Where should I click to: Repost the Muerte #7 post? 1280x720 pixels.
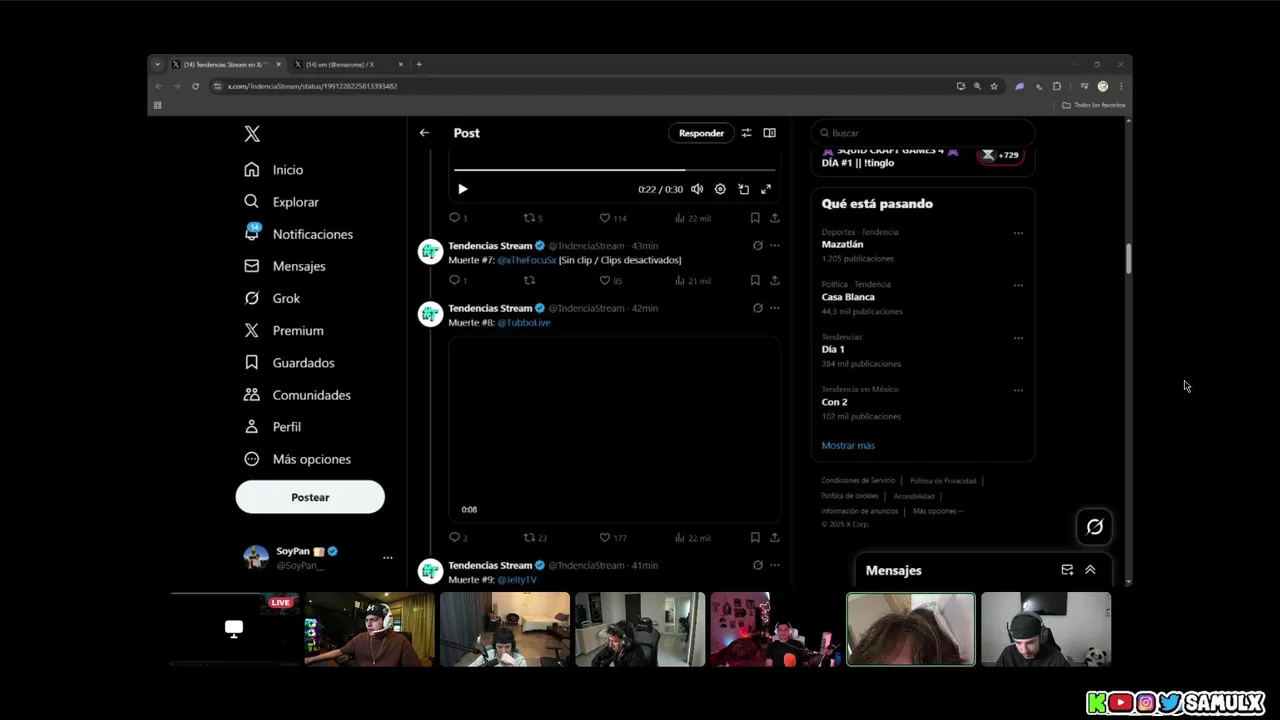click(530, 281)
